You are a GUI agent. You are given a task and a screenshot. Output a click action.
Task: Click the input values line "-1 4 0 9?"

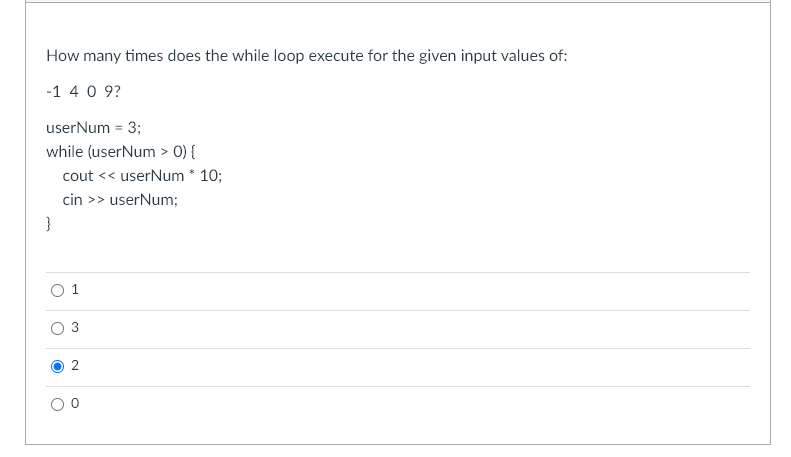(x=84, y=92)
